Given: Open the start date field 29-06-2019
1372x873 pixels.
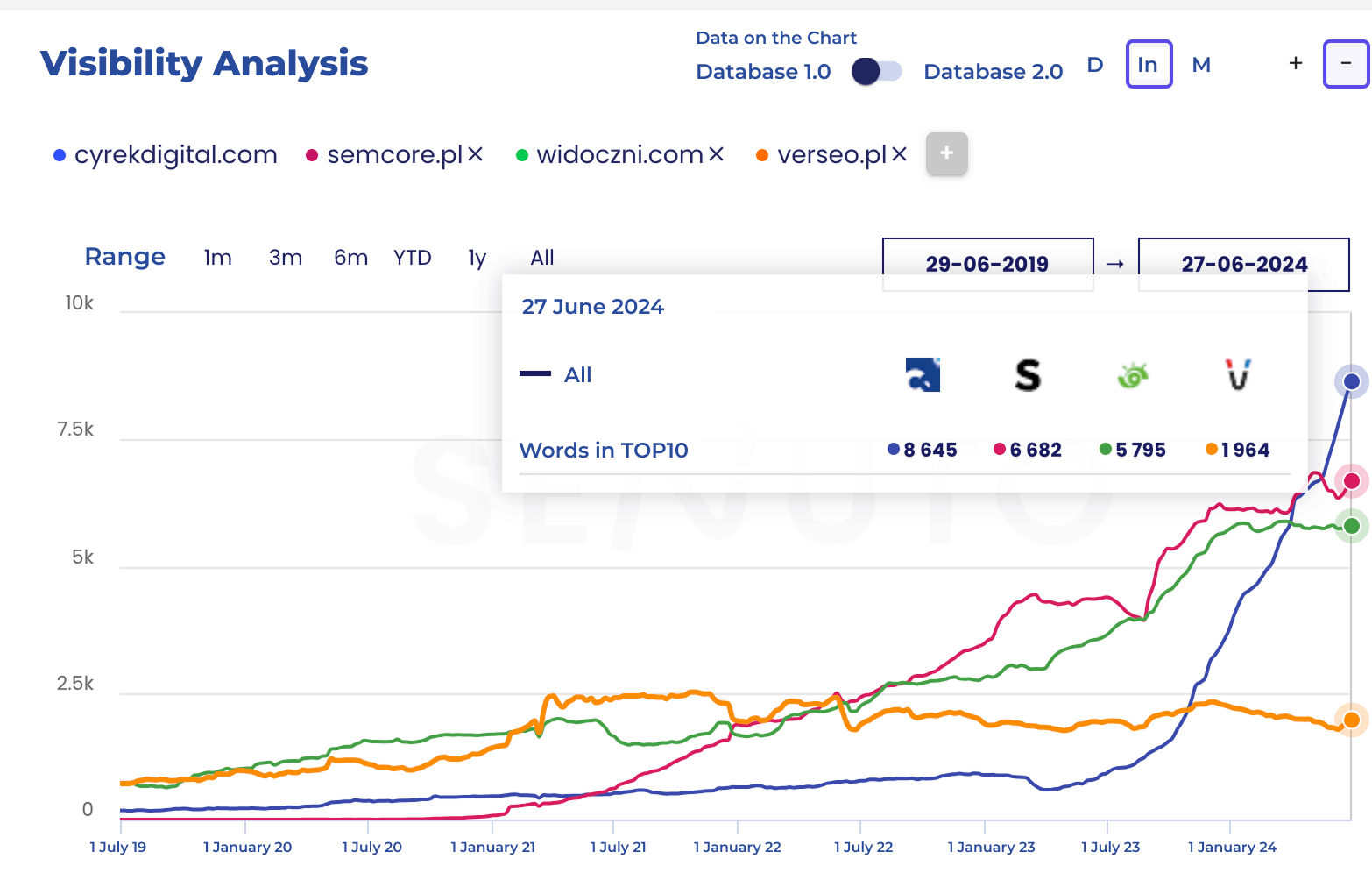Looking at the screenshot, I should click(x=987, y=264).
